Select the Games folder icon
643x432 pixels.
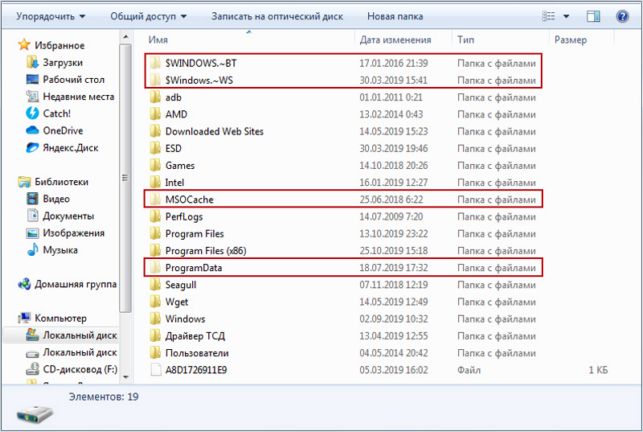(x=155, y=165)
